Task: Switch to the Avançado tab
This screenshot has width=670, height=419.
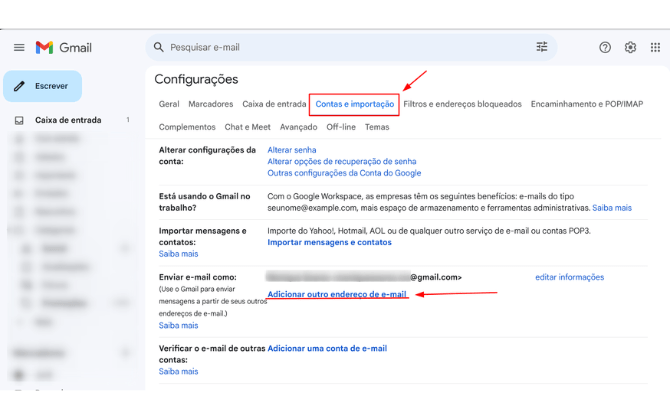Action: [298, 127]
